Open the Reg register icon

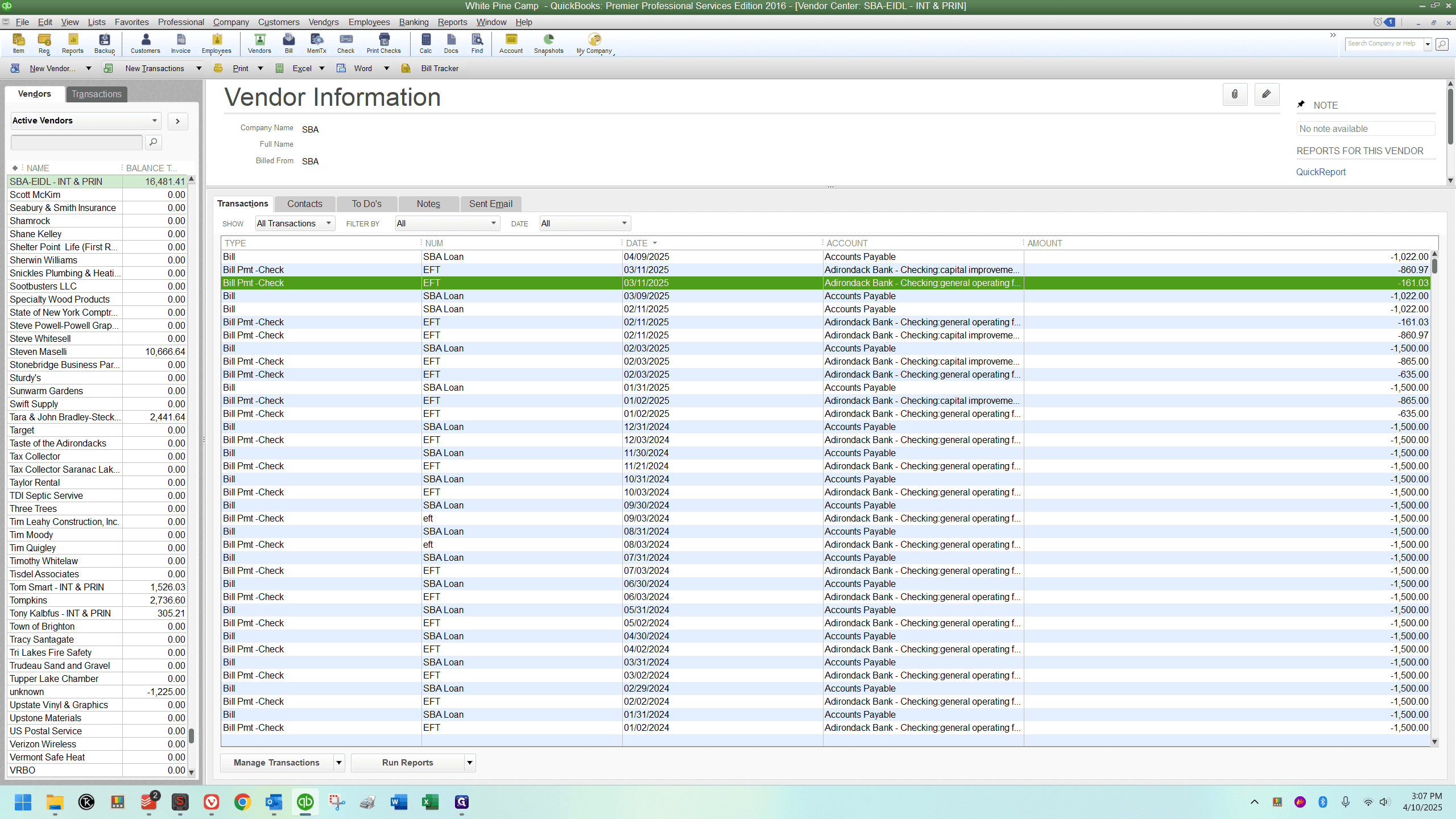(x=44, y=43)
